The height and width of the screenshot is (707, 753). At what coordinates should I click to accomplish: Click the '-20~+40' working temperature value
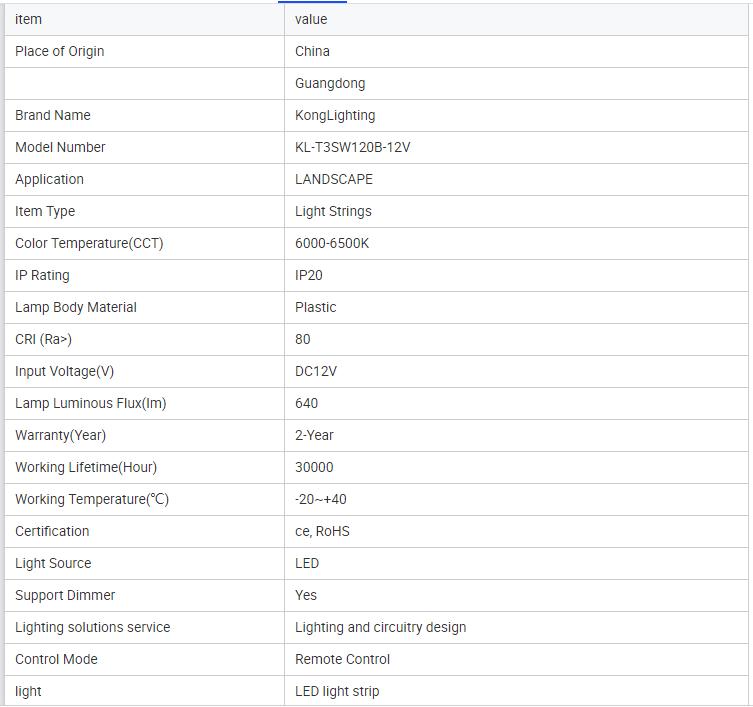[321, 499]
